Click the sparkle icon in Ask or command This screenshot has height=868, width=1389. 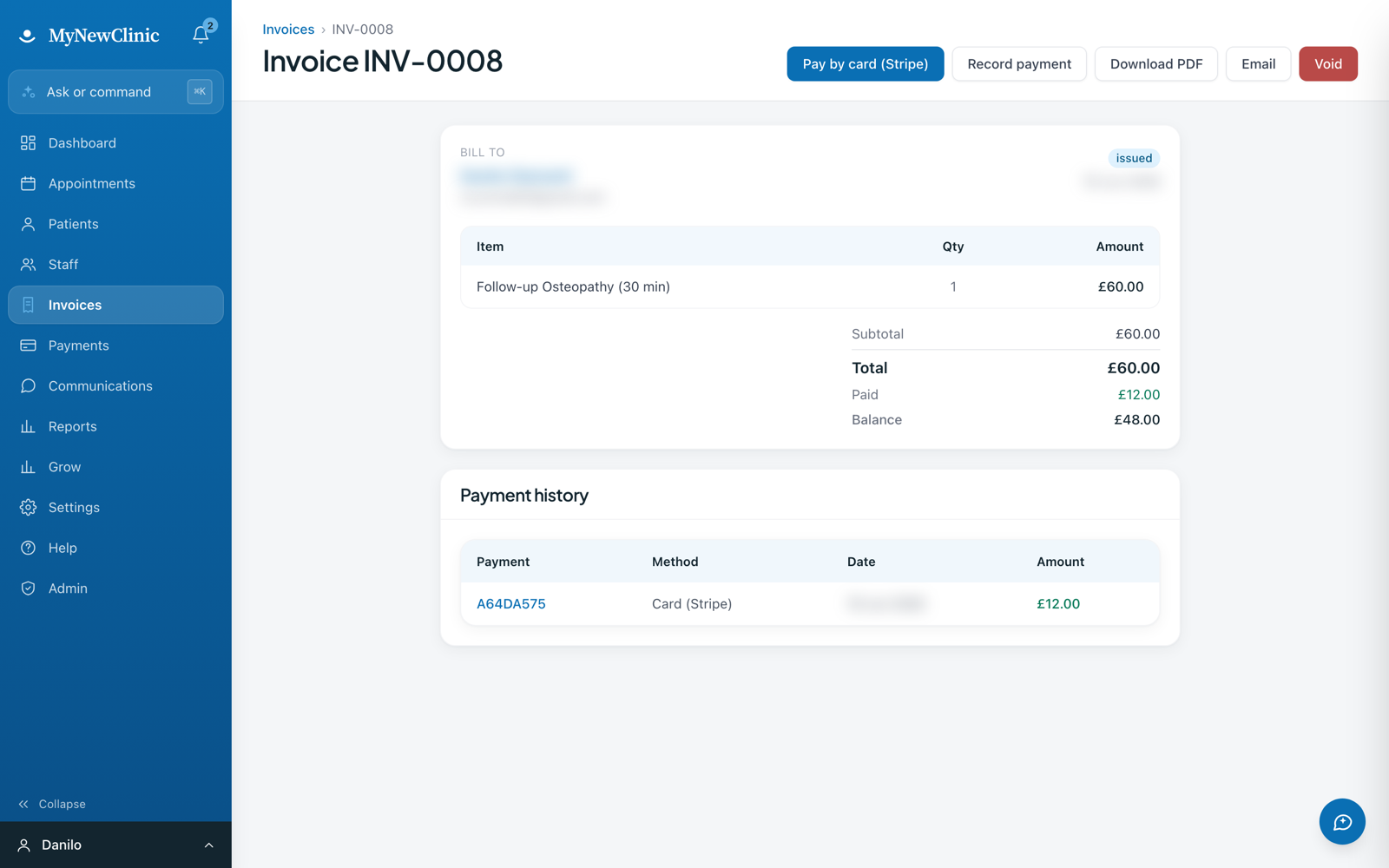point(29,92)
